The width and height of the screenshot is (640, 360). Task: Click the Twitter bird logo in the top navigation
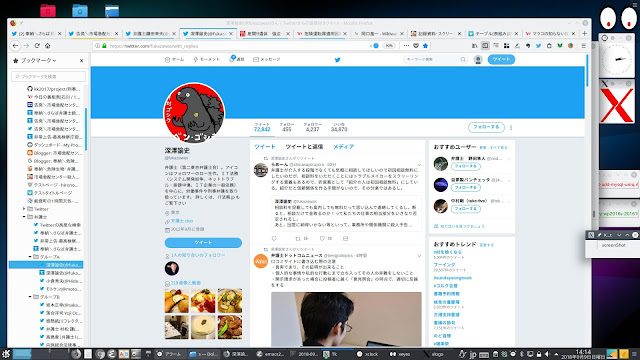(338, 60)
